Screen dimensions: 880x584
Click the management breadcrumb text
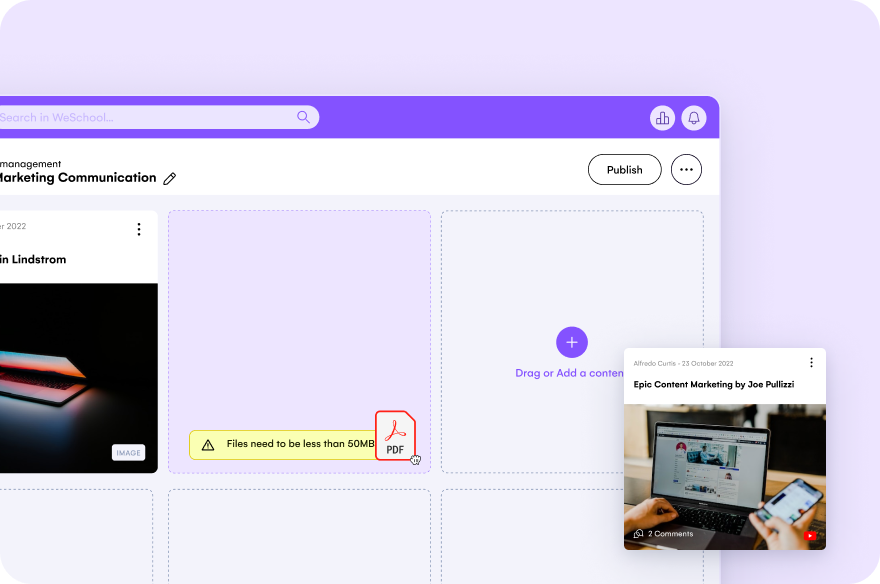(x=30, y=164)
